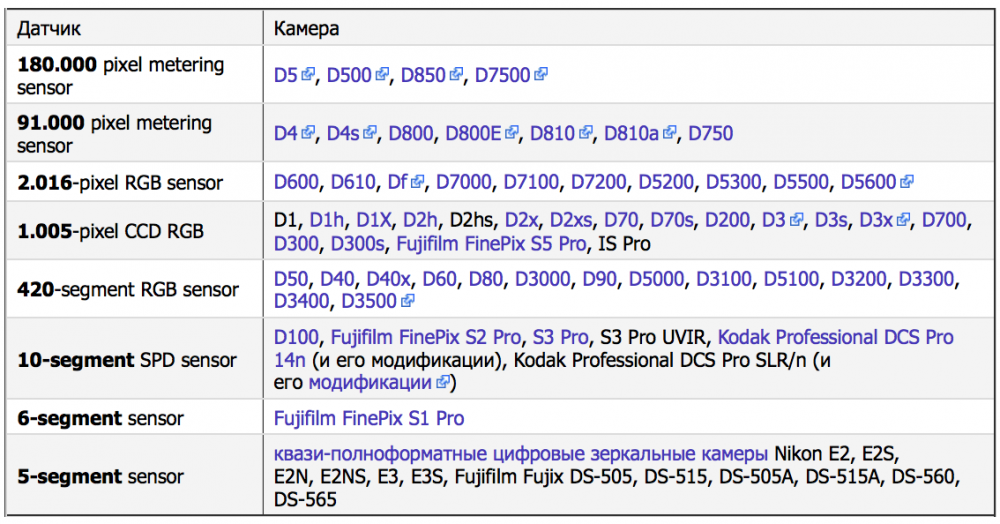Open the D5500 link

click(801, 182)
